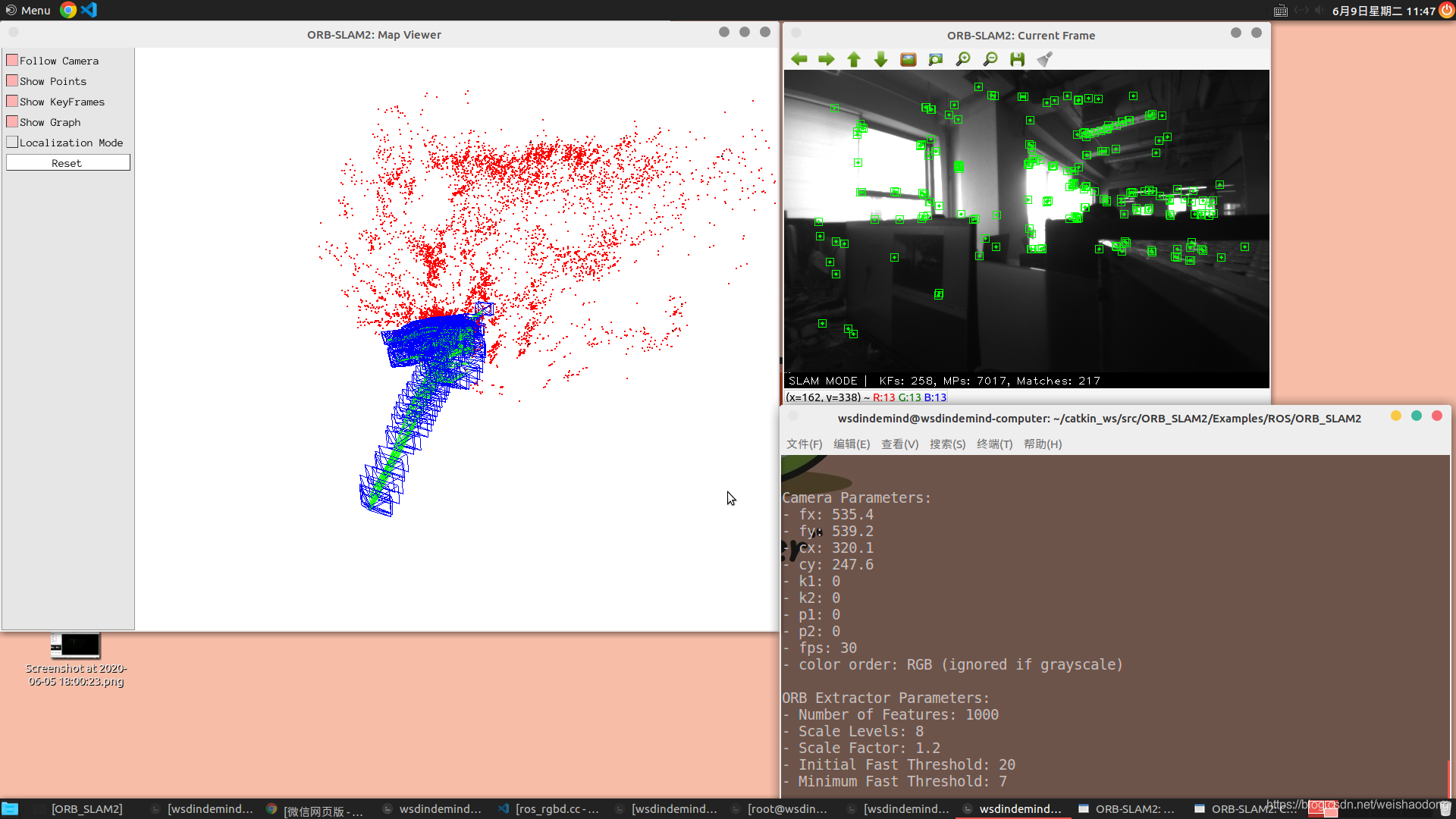Switch to ros_rgbd.cc VS Code taskbar item
The image size is (1456, 819).
point(548,809)
